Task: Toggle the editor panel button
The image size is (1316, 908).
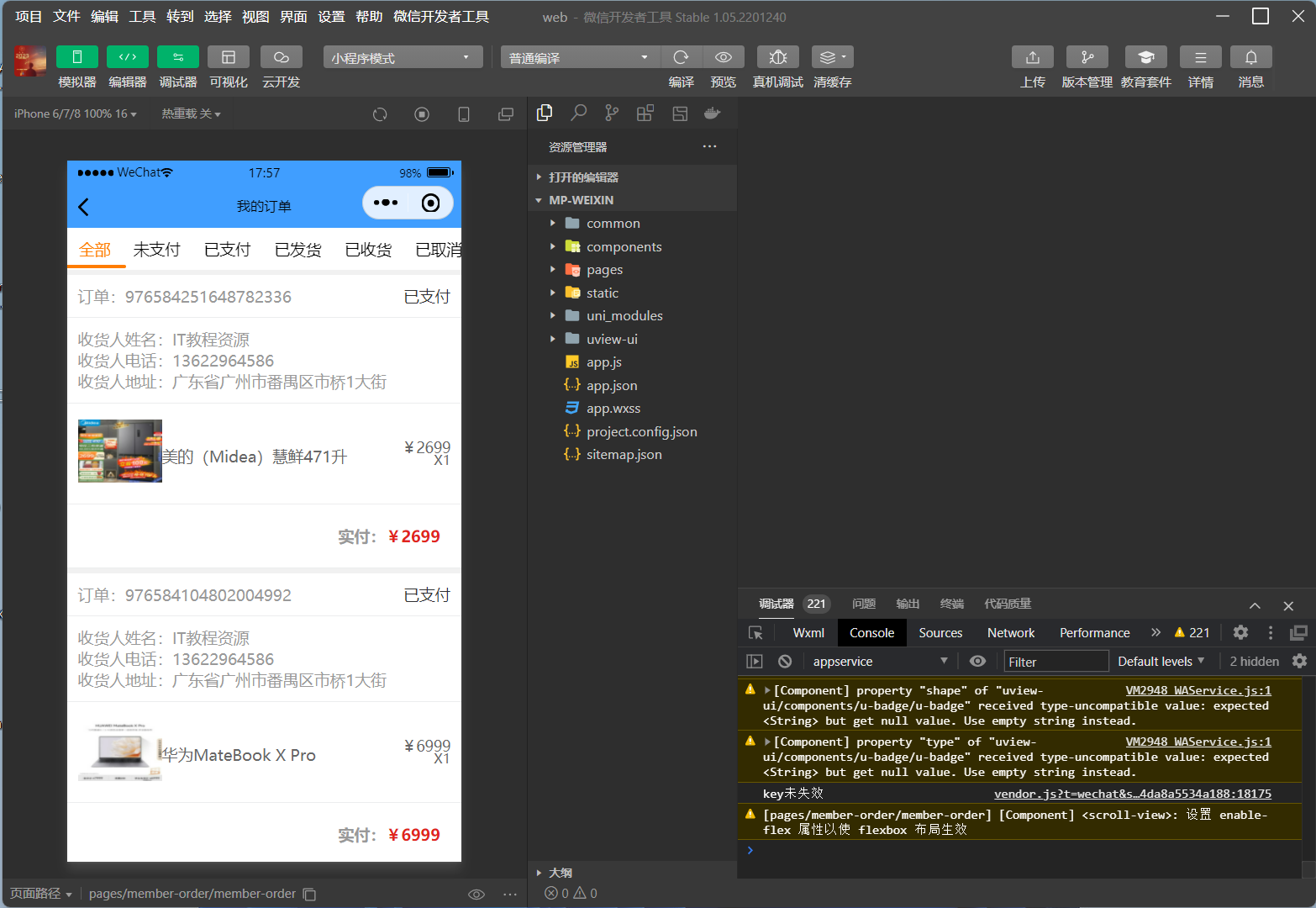Action: pos(128,56)
